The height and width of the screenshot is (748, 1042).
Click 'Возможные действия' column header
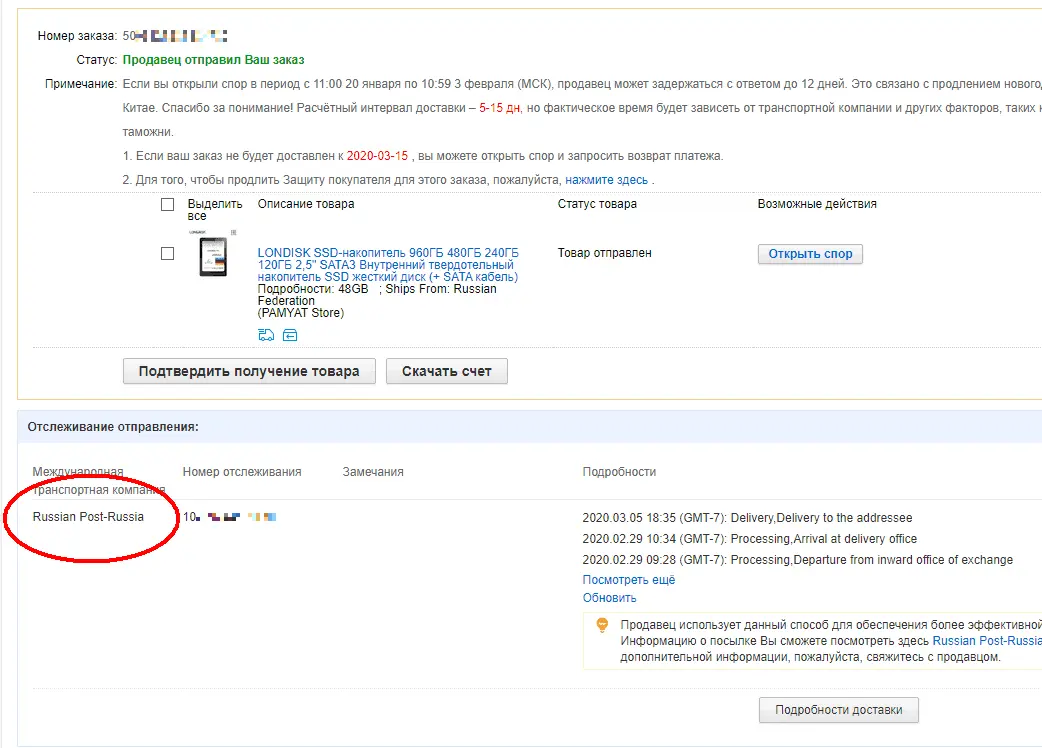click(817, 204)
